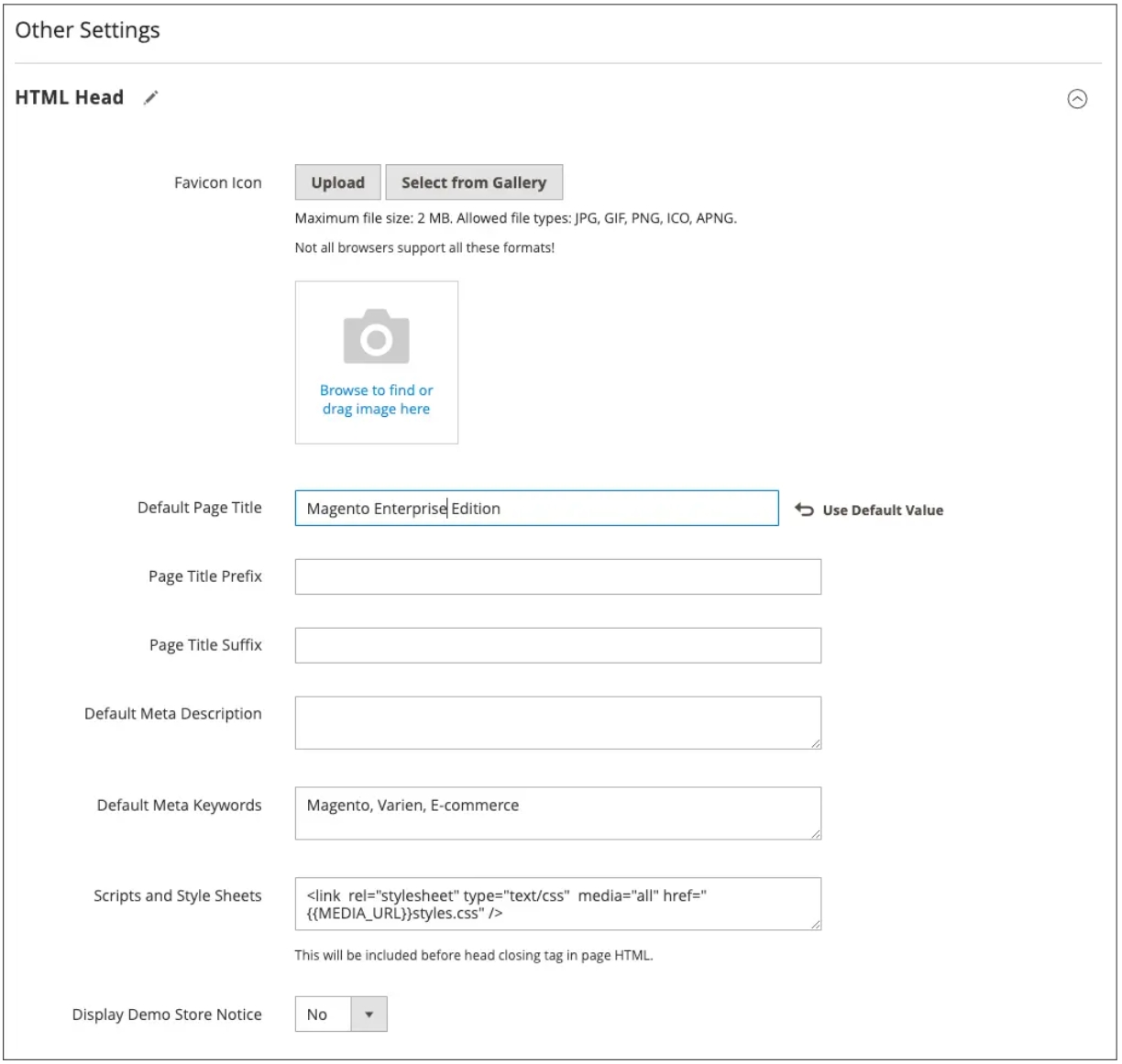The width and height of the screenshot is (1122, 1064).
Task: Click the Display Demo Store Notice label
Action: 167,1014
